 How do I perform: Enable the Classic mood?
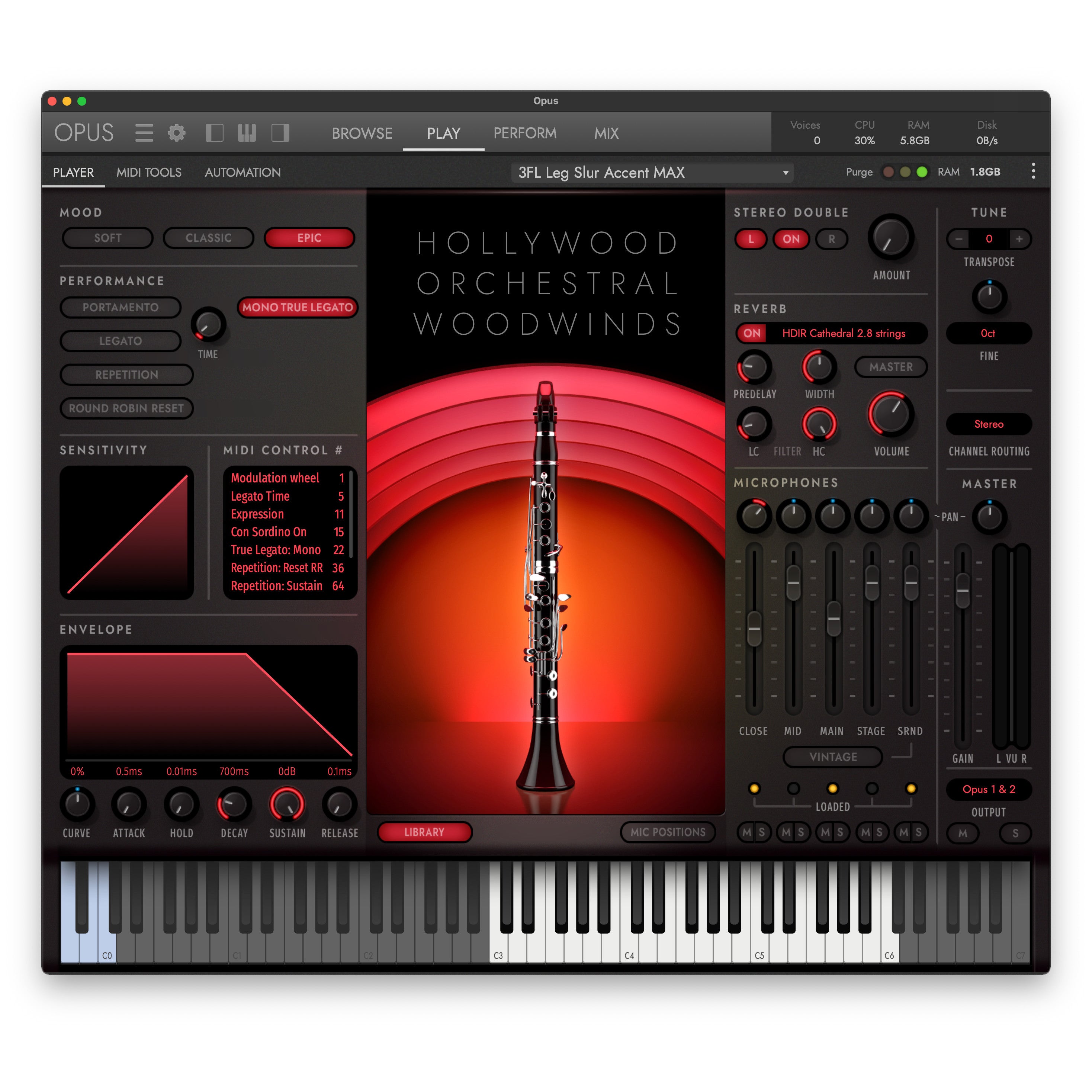click(209, 238)
